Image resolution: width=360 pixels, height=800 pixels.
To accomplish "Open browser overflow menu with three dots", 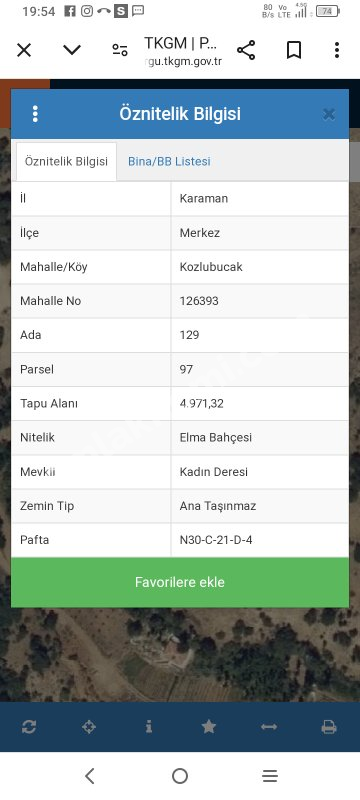I will coord(337,50).
